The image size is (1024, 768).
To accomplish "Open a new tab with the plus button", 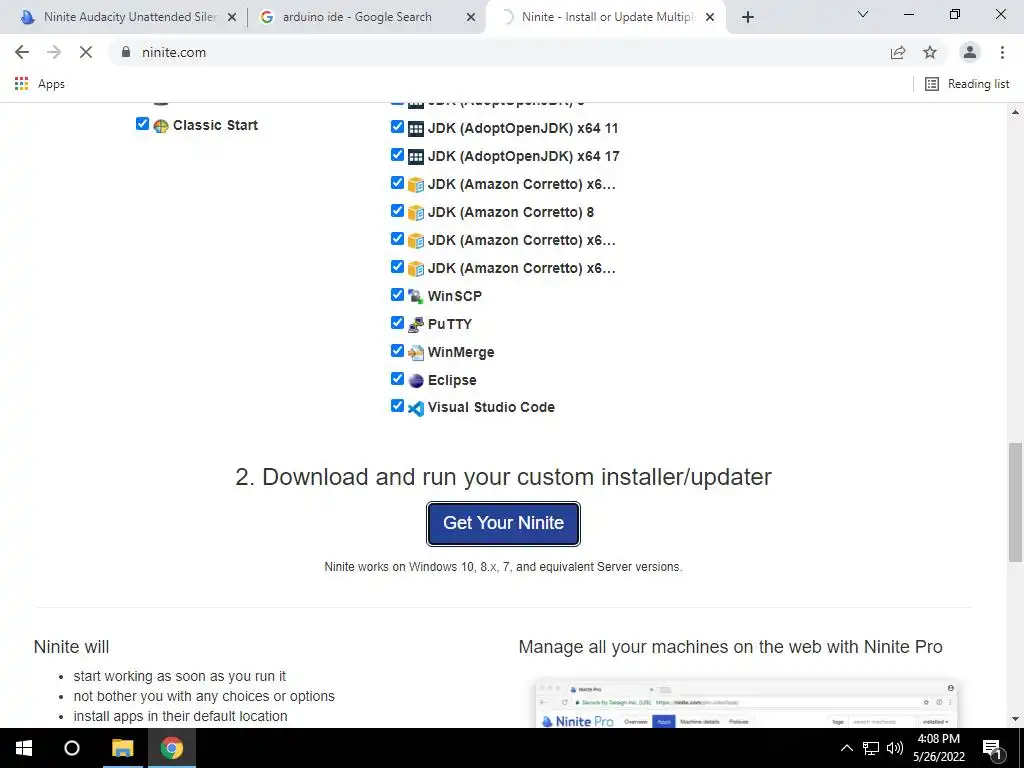I will (748, 18).
